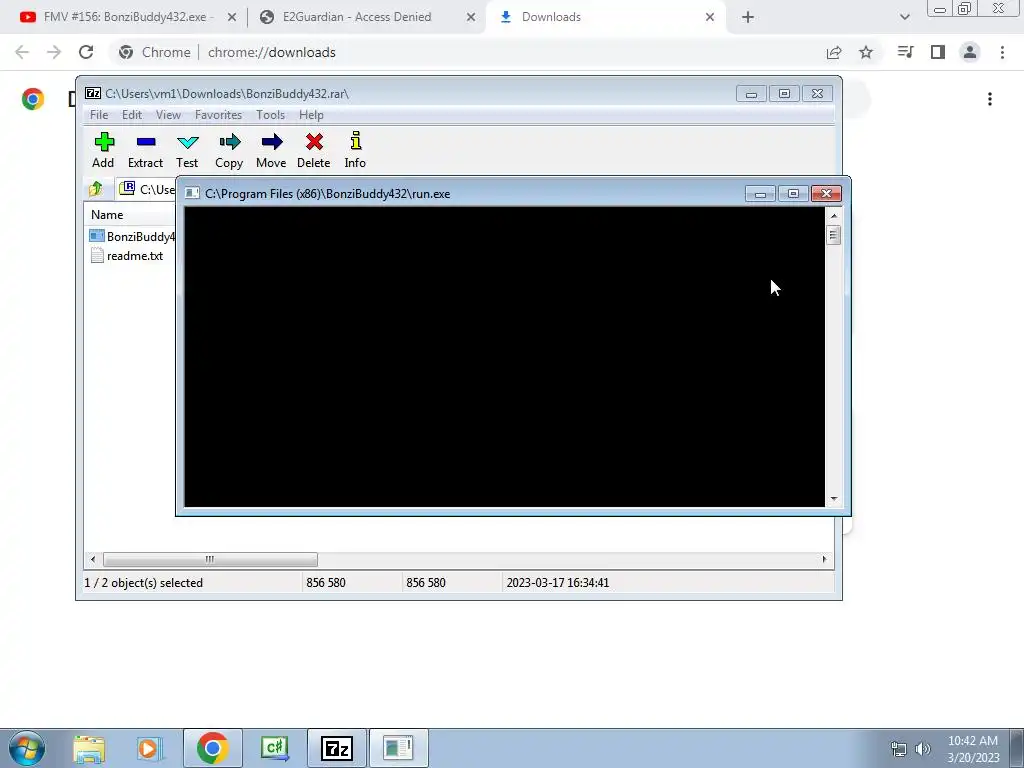Click the run.exe console scrollbar up arrow
The height and width of the screenshot is (768, 1024).
833,216
